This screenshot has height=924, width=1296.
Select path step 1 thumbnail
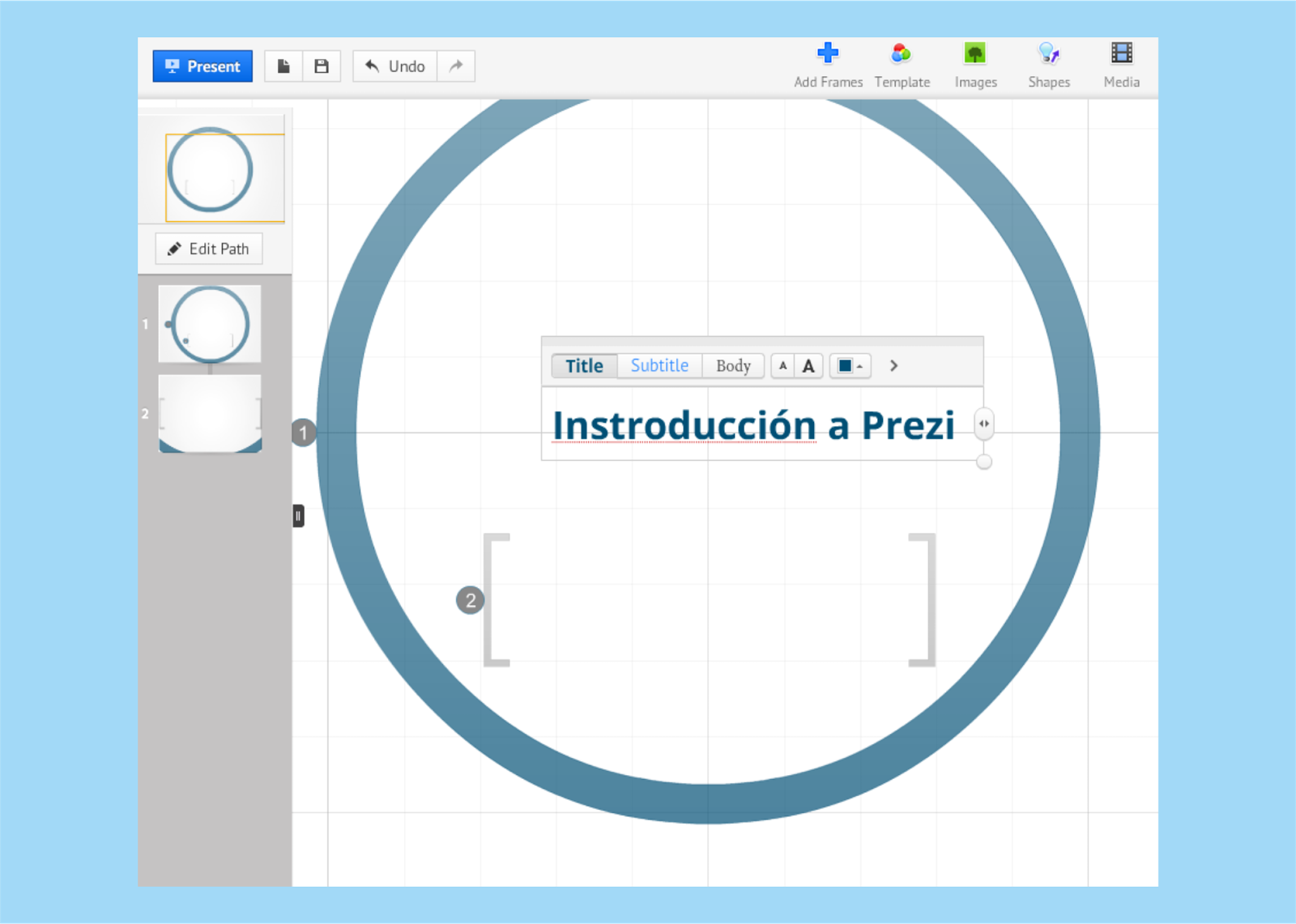(210, 324)
